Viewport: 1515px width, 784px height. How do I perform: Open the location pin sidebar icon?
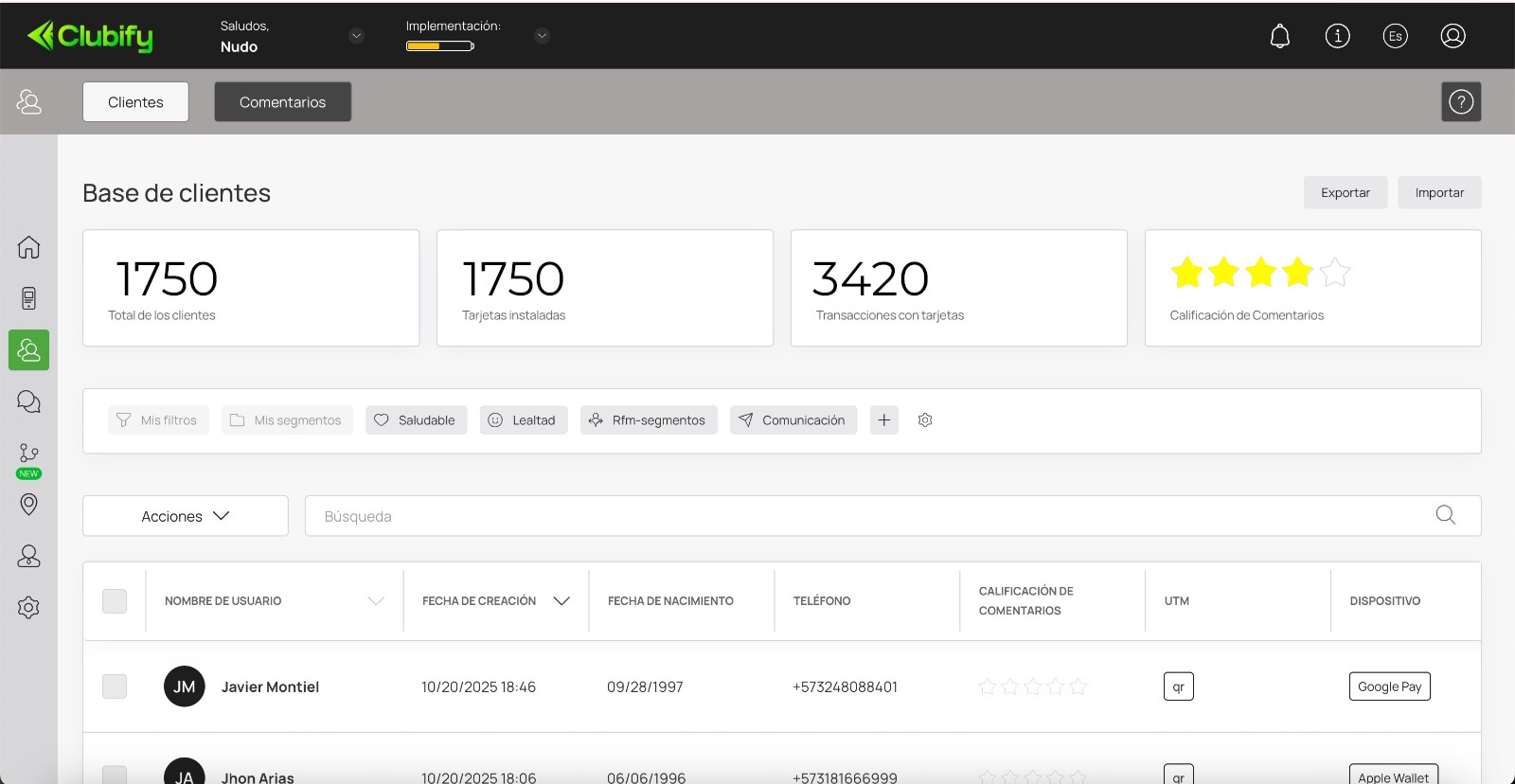point(28,505)
